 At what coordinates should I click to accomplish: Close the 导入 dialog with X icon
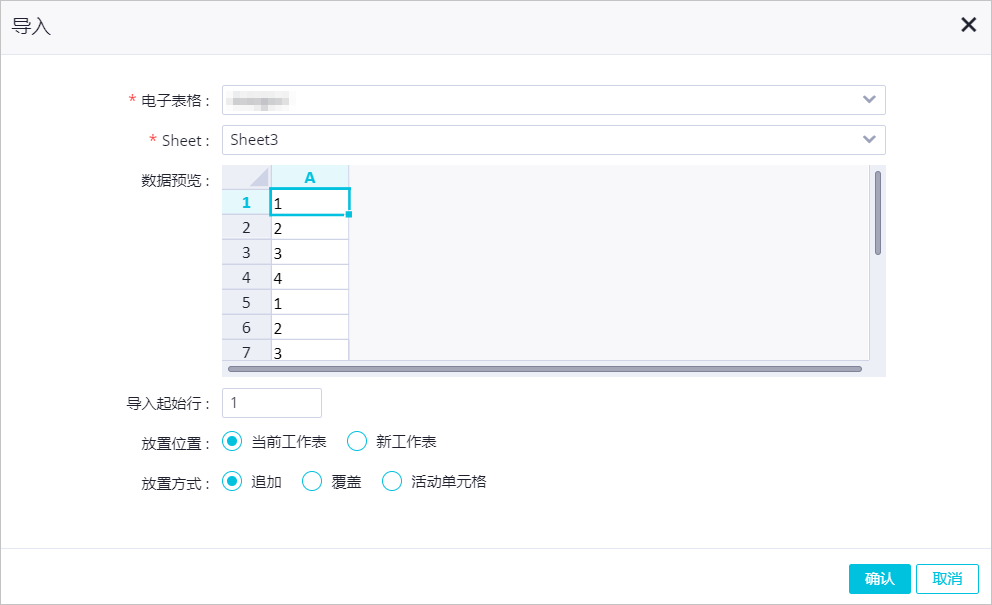pyautogui.click(x=968, y=25)
